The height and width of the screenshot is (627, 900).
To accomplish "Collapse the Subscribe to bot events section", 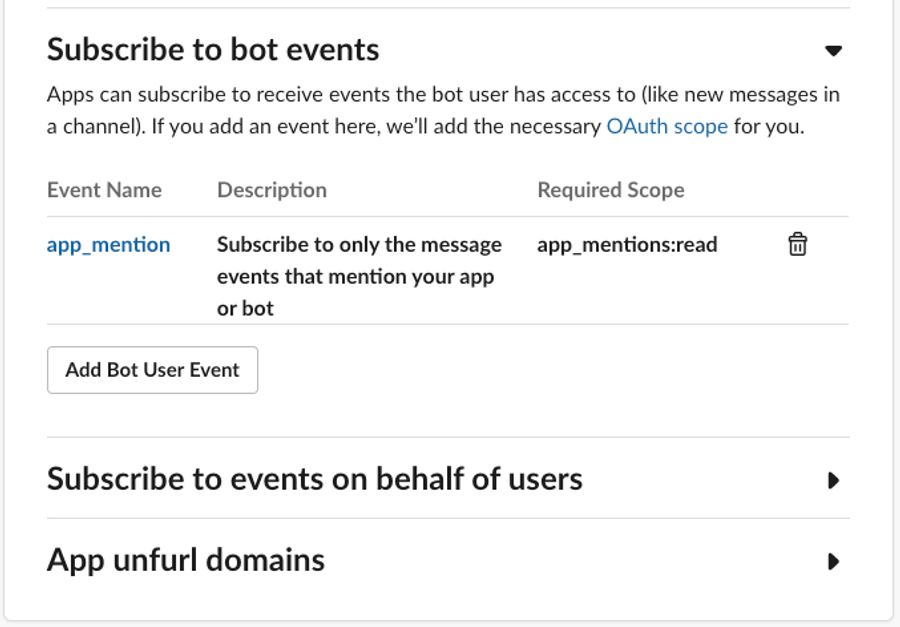I will click(833, 51).
